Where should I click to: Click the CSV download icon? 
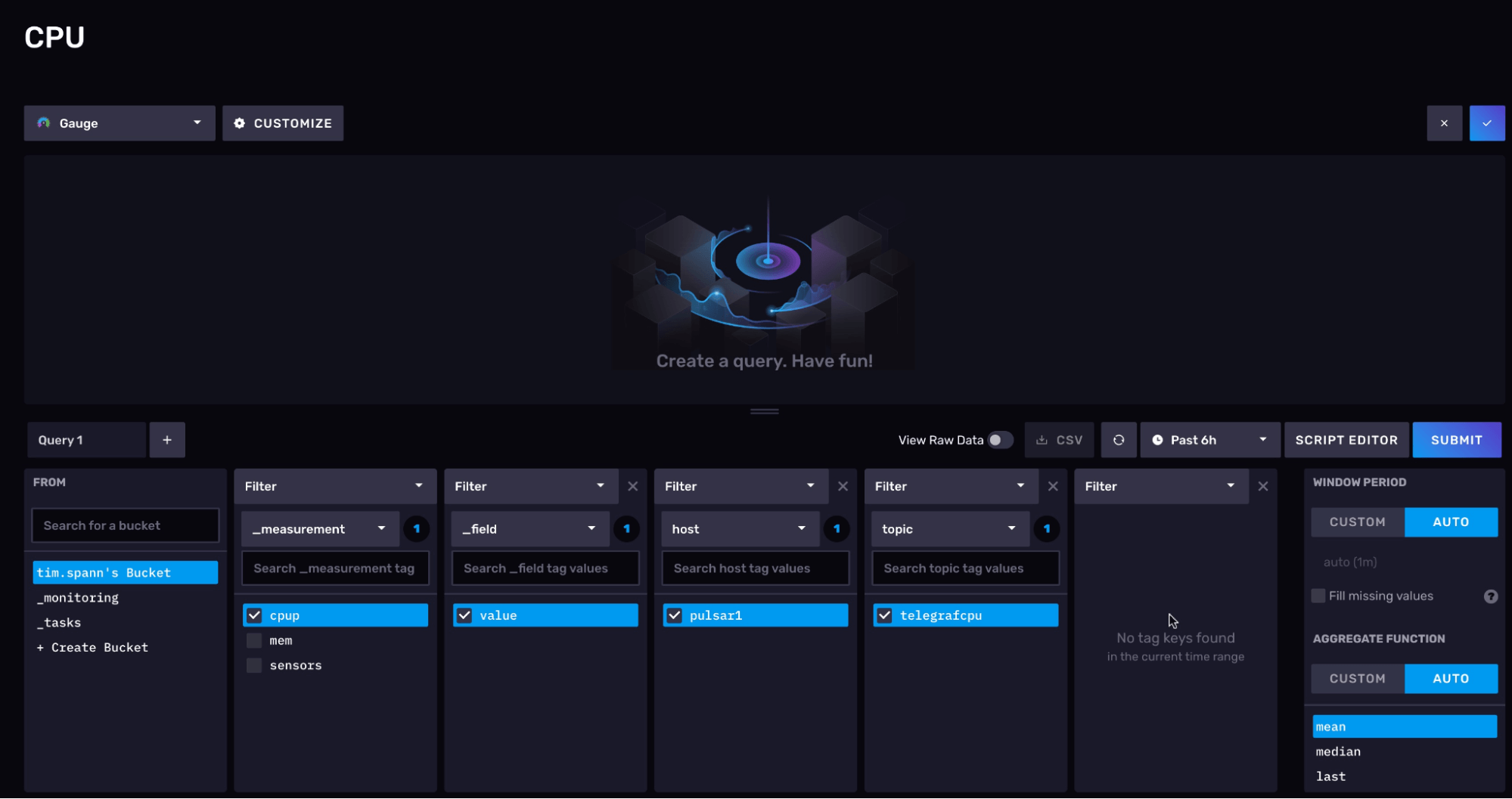[1042, 439]
